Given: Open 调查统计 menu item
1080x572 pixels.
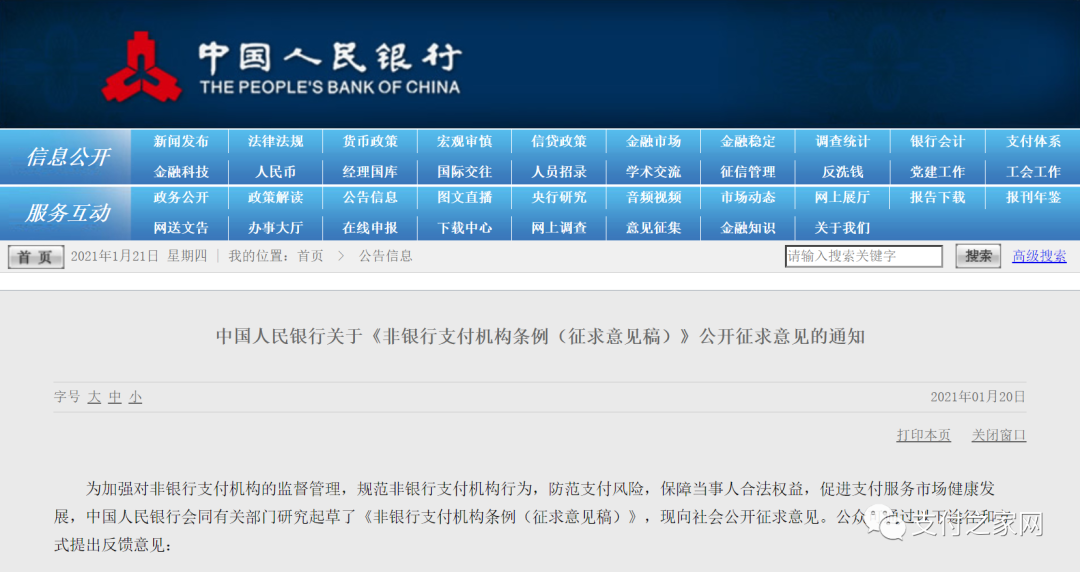Looking at the screenshot, I should pyautogui.click(x=842, y=141).
